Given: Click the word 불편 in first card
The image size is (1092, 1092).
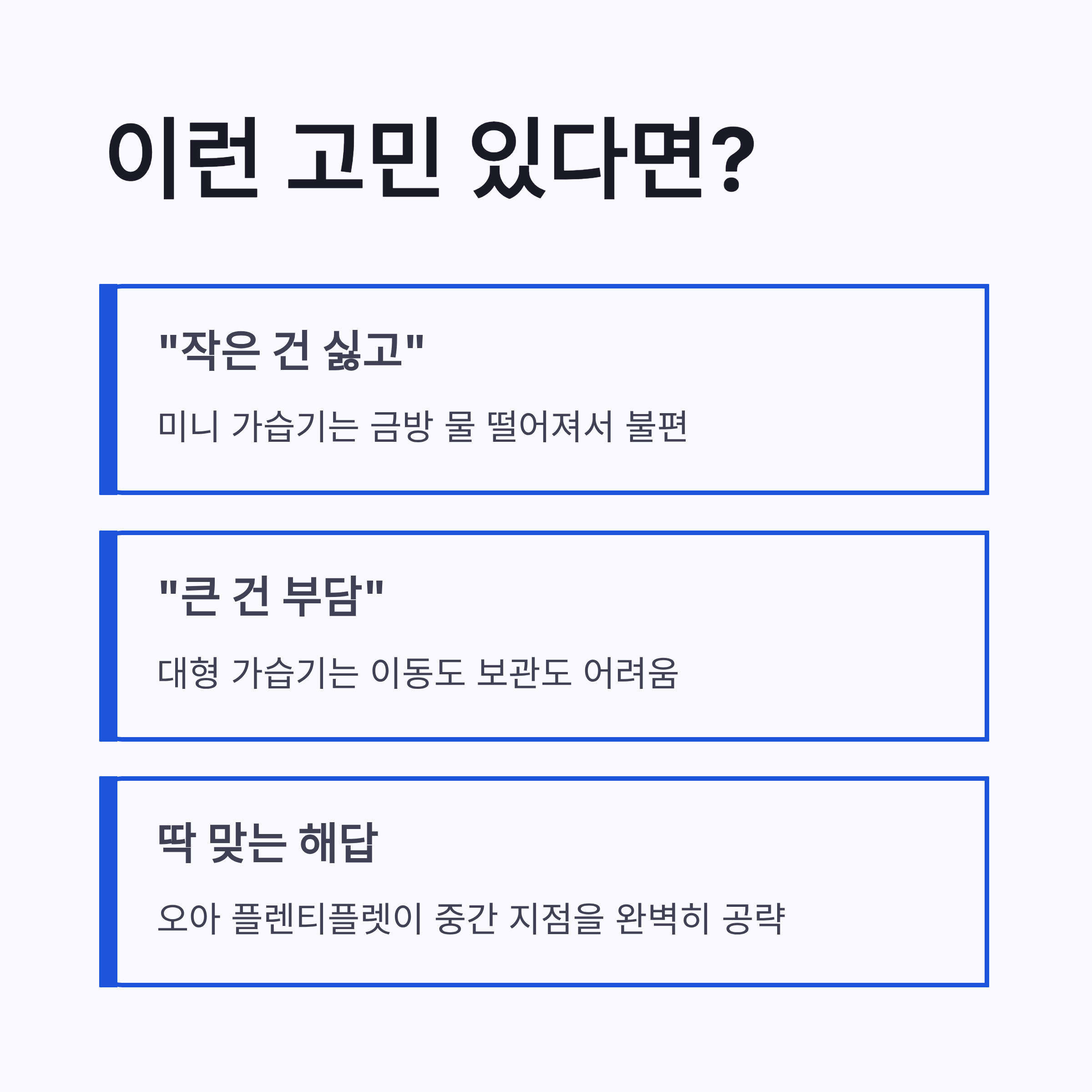Looking at the screenshot, I should tap(657, 426).
